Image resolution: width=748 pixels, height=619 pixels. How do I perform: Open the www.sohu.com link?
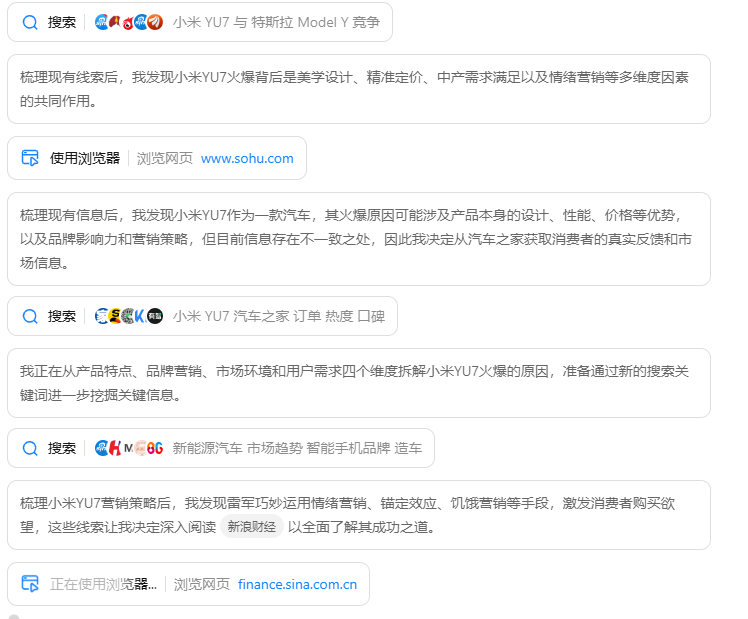tap(247, 158)
